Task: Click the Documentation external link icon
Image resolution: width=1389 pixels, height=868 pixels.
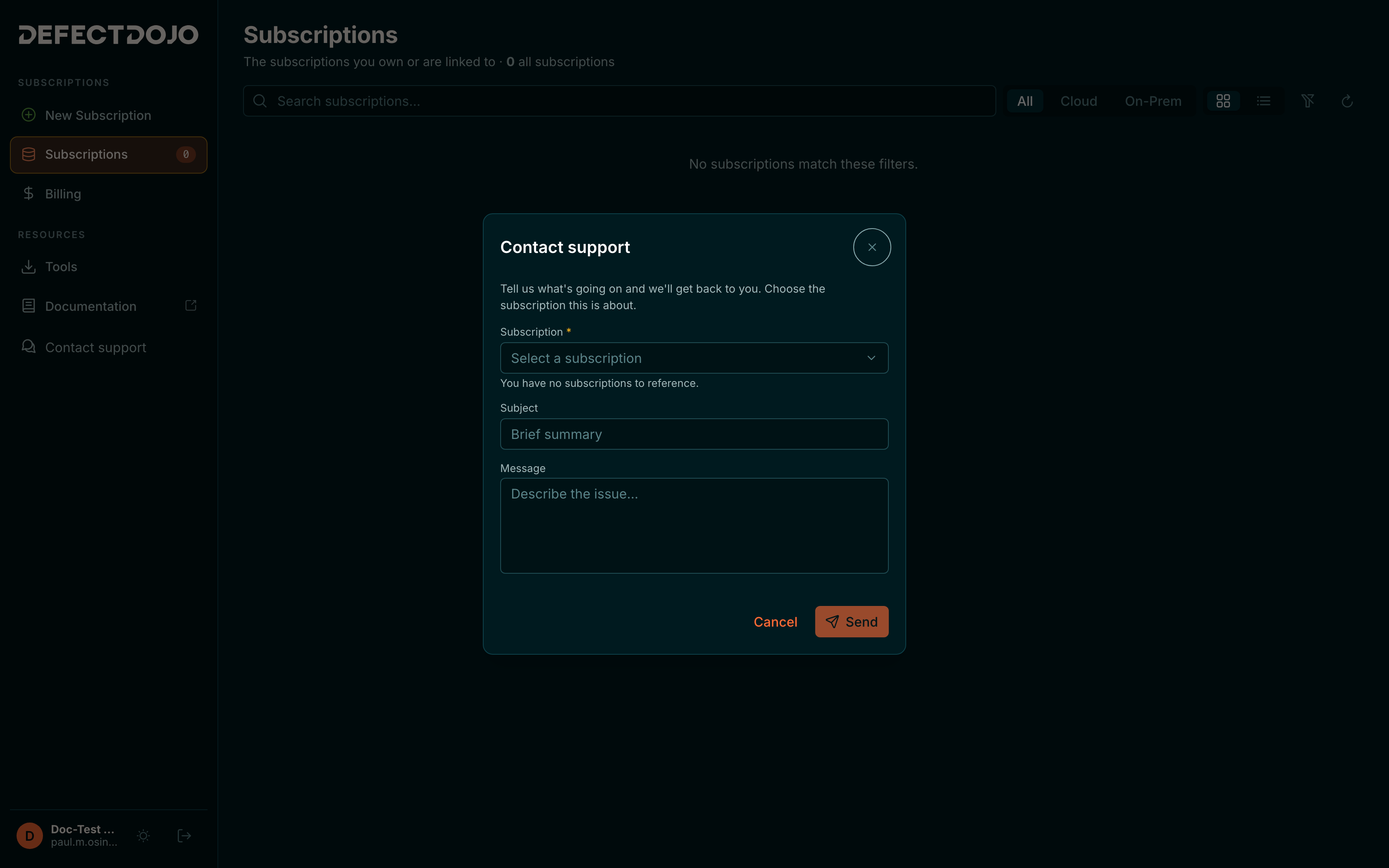Action: [x=191, y=305]
